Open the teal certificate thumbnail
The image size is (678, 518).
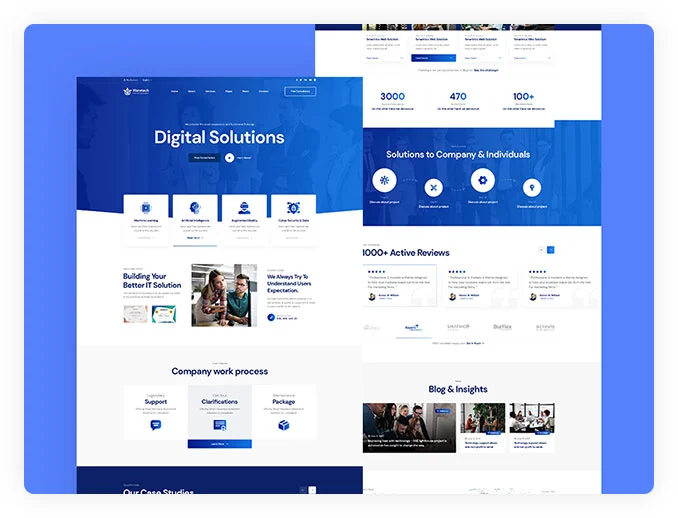pyautogui.click(x=164, y=314)
